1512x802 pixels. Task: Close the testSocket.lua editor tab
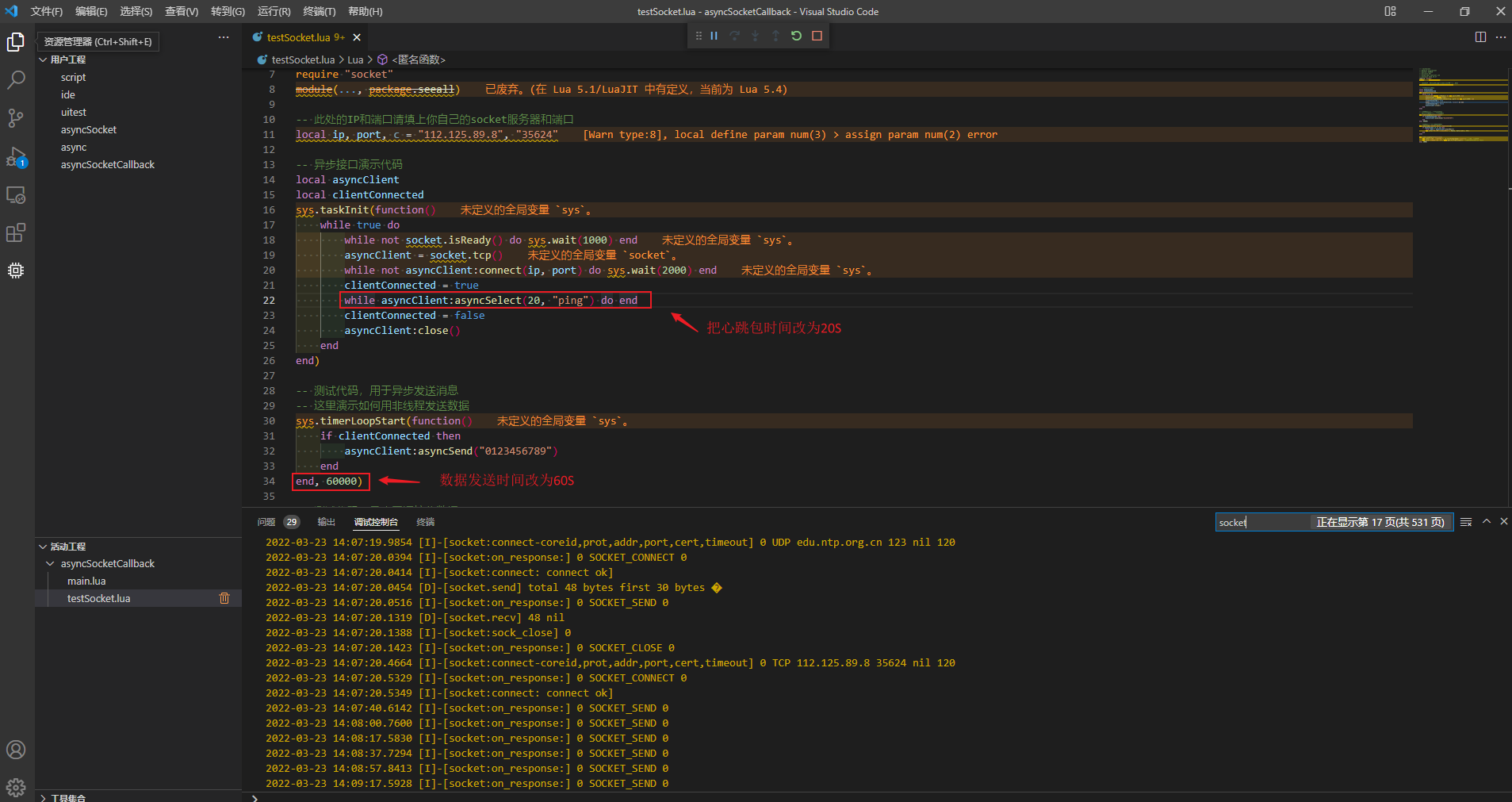pos(357,37)
